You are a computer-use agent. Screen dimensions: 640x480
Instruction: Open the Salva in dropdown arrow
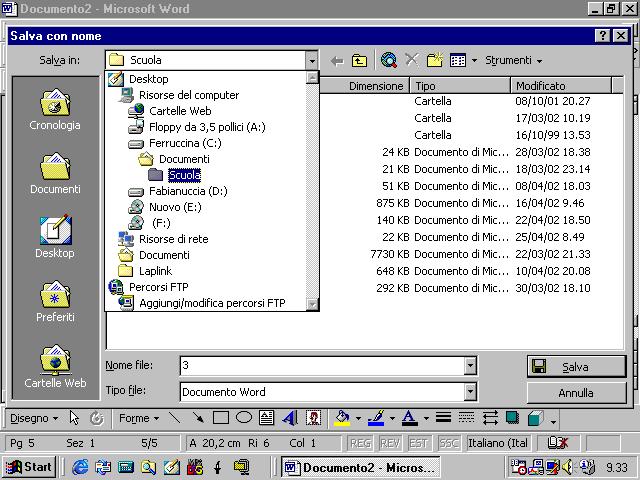tap(312, 61)
